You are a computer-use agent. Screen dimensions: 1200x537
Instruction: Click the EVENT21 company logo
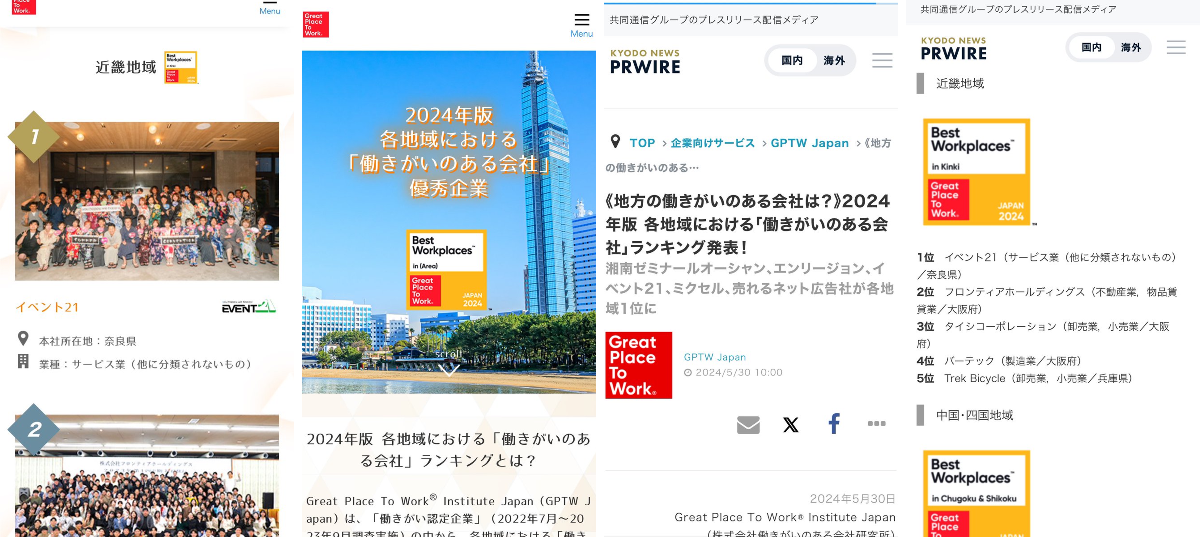click(x=248, y=306)
